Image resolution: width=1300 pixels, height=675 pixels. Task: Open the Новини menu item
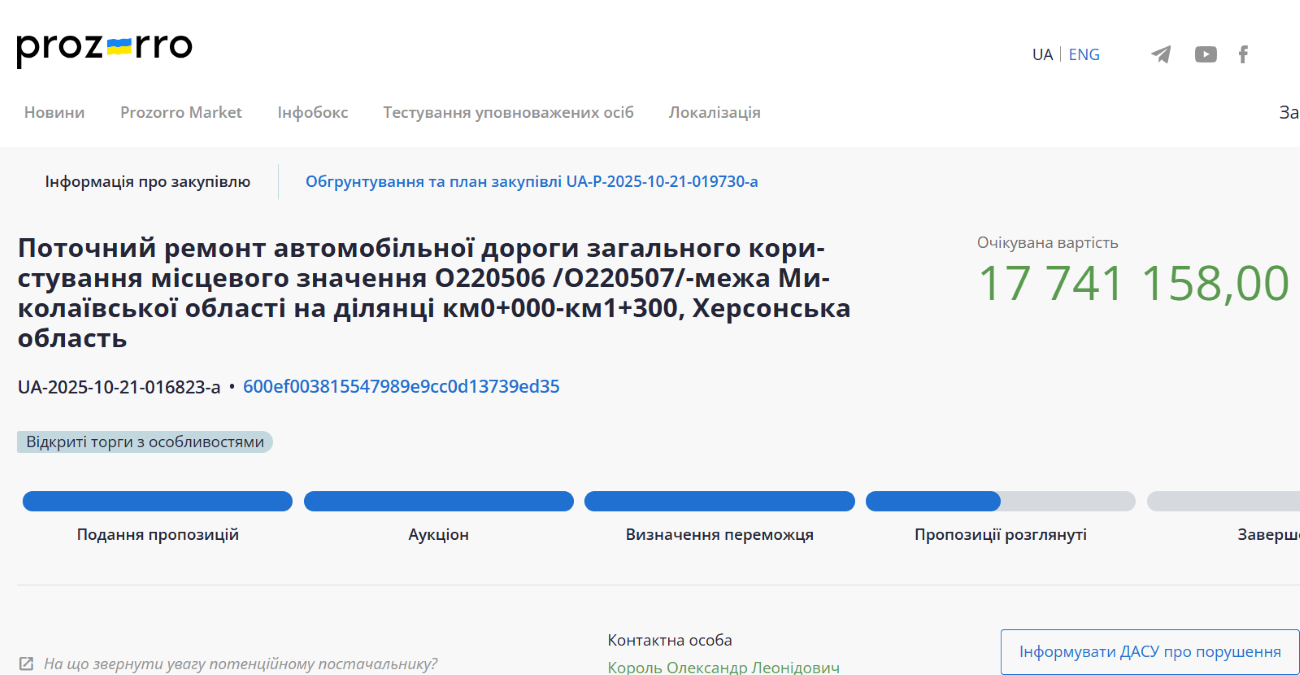pos(54,113)
